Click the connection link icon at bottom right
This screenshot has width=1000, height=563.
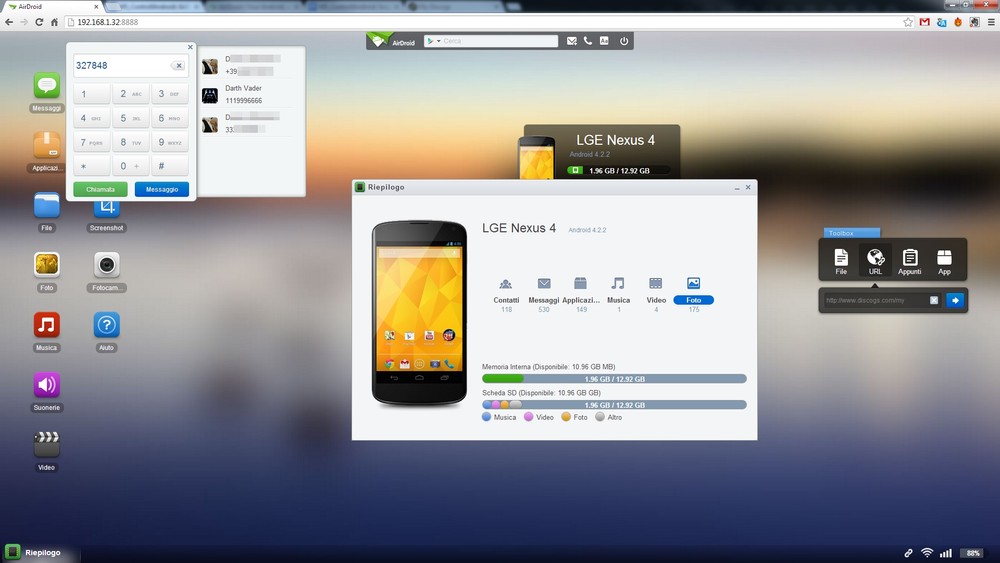(908, 553)
